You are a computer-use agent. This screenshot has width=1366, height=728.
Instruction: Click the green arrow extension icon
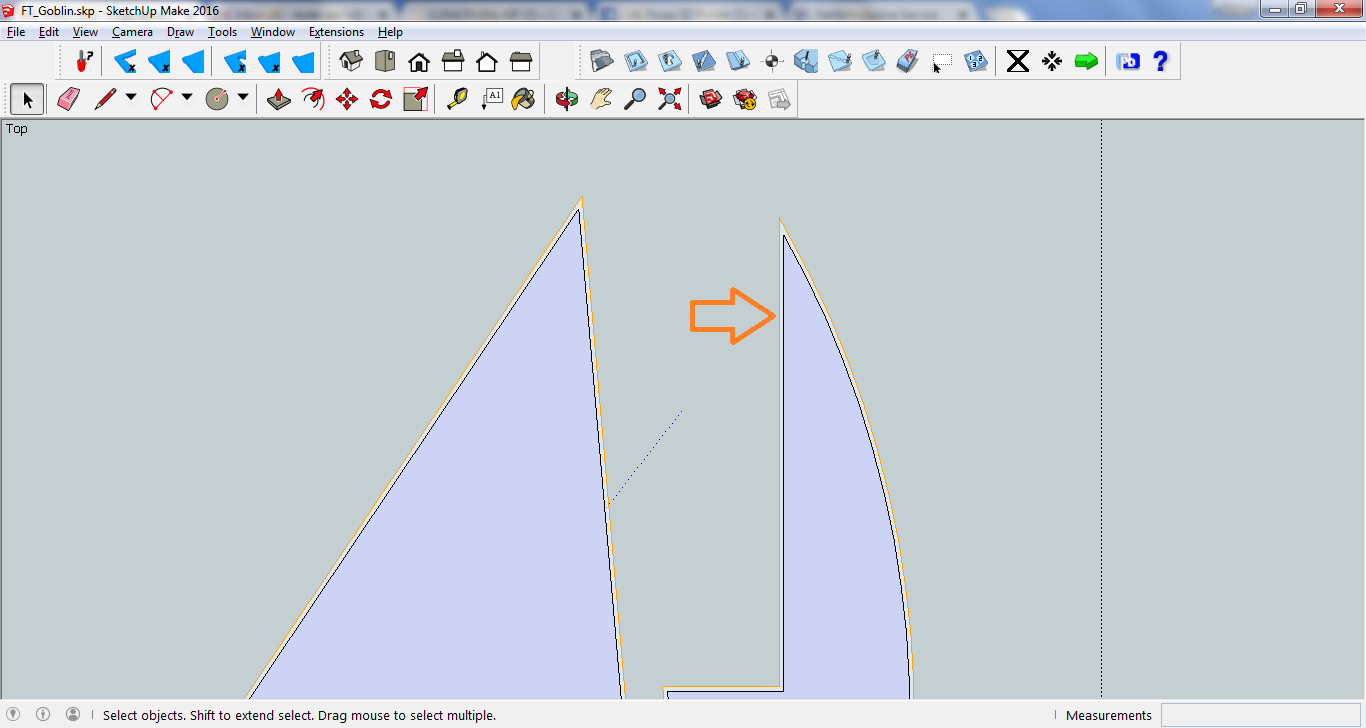coord(1086,61)
